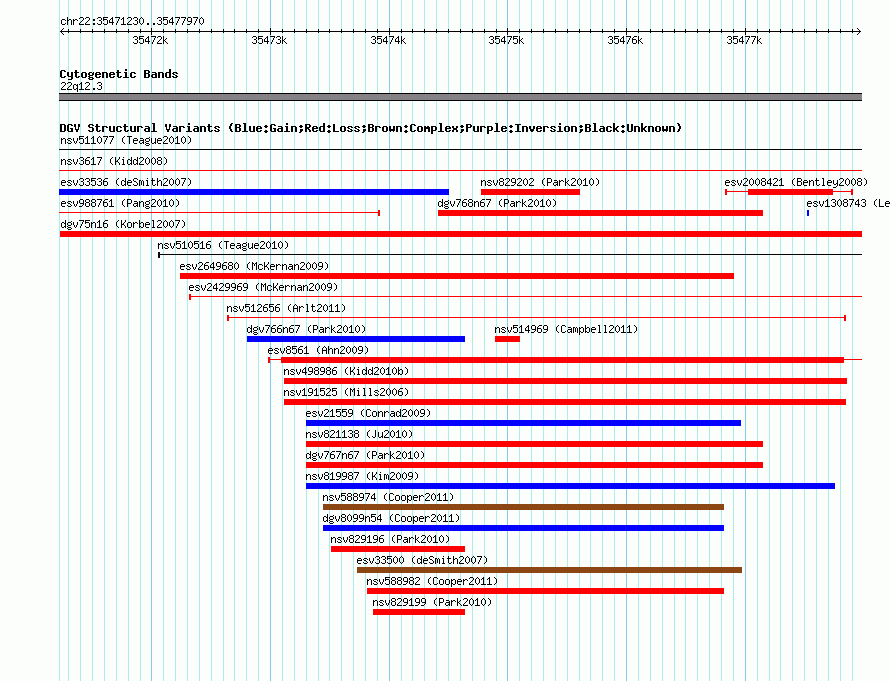The image size is (890, 681).
Task: Select the dgv767n67 (Park2010) red bar
Action: point(534,465)
